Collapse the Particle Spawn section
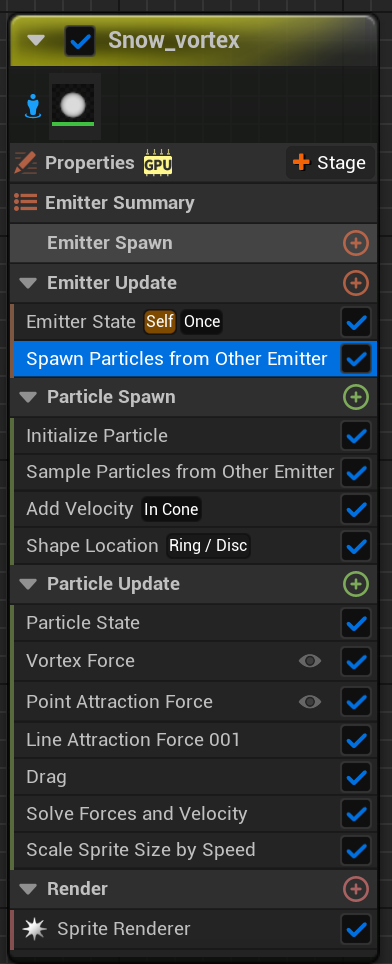Image resolution: width=392 pixels, height=964 pixels. coord(28,397)
